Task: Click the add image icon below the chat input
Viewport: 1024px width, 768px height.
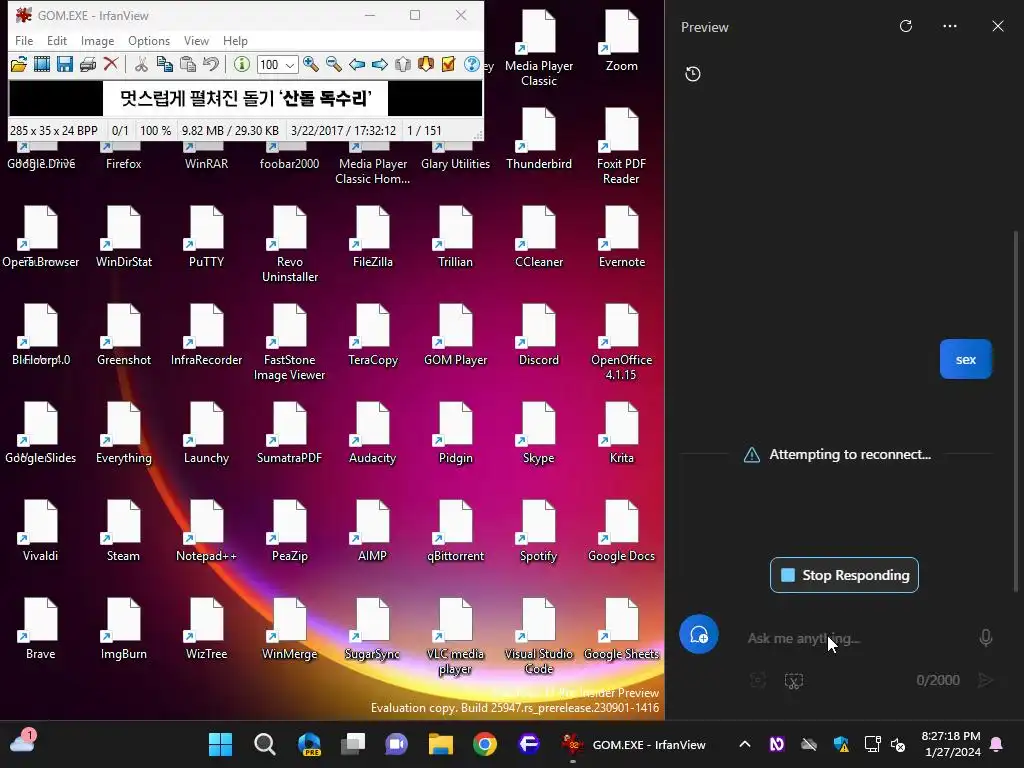Action: (x=758, y=680)
